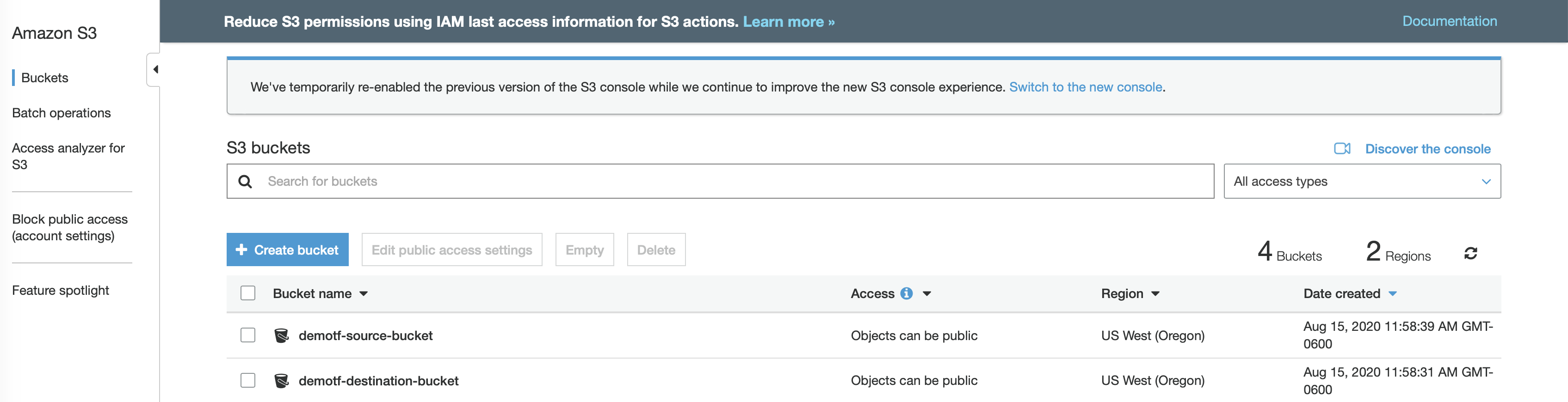Click the refresh buckets icon

coord(1470,253)
